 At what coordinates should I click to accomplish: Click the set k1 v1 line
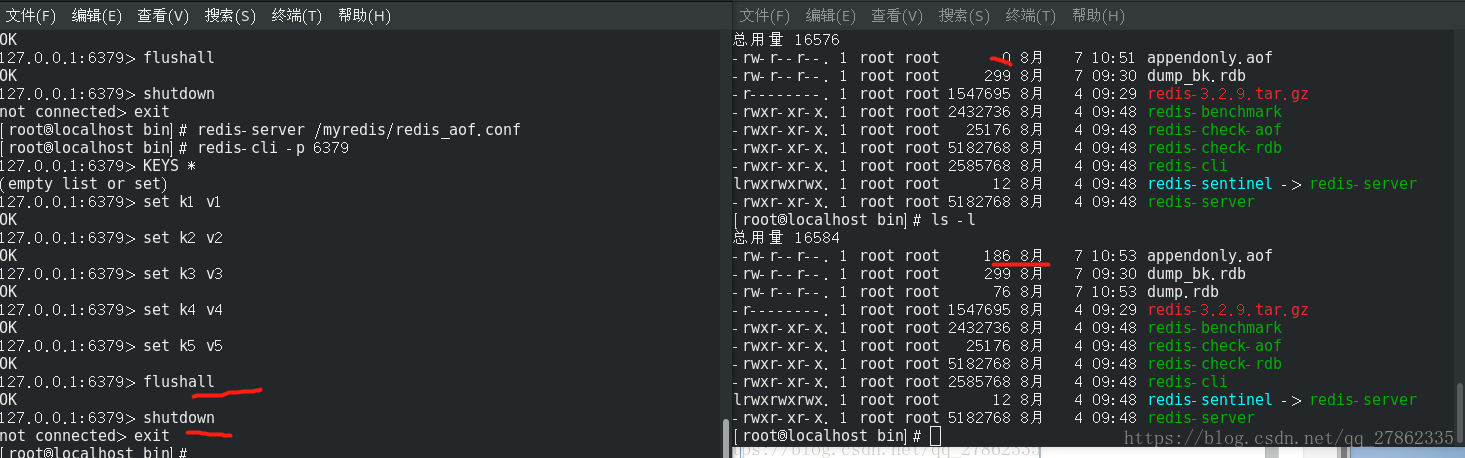click(111, 202)
